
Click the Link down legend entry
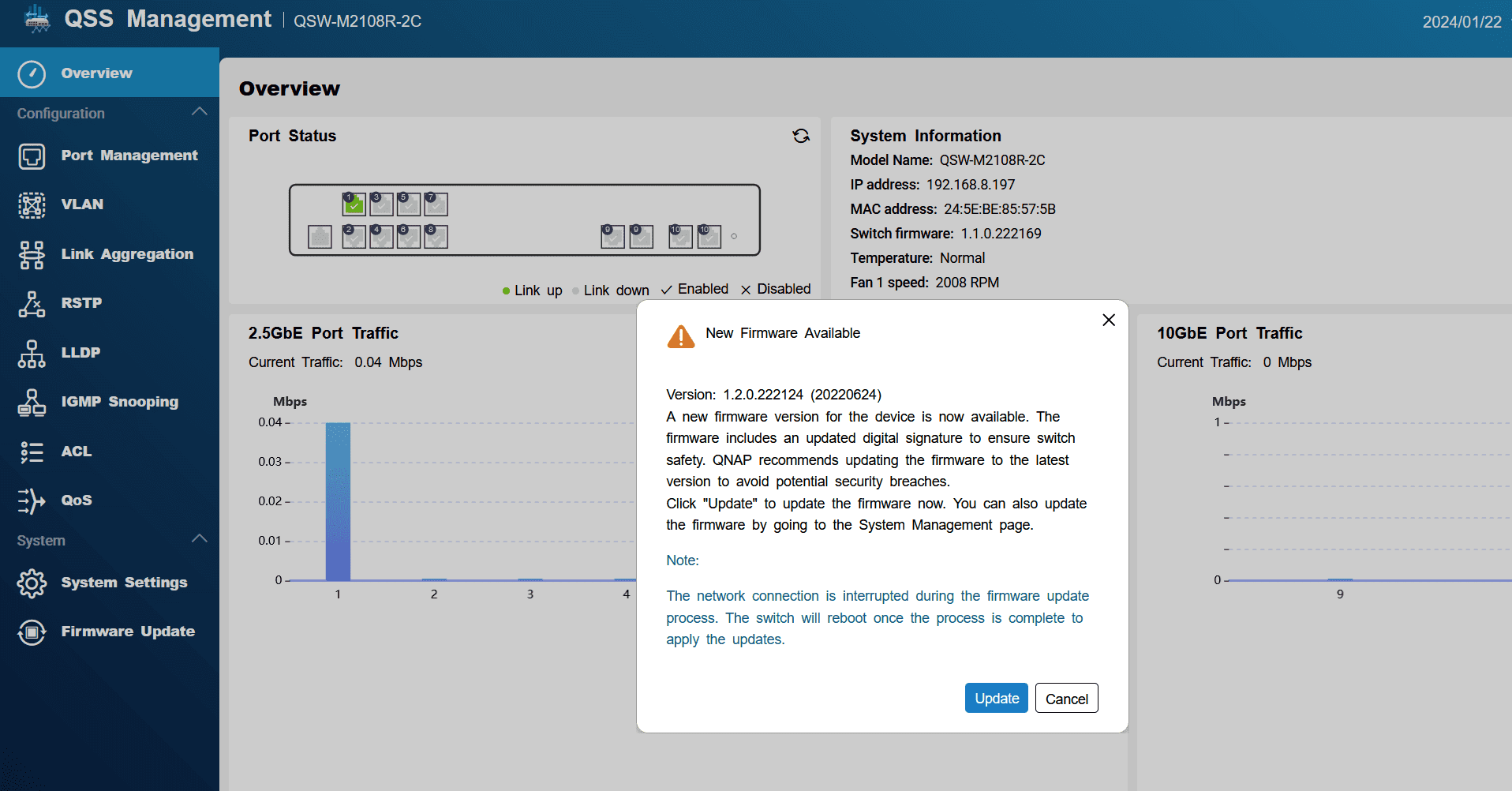click(611, 291)
